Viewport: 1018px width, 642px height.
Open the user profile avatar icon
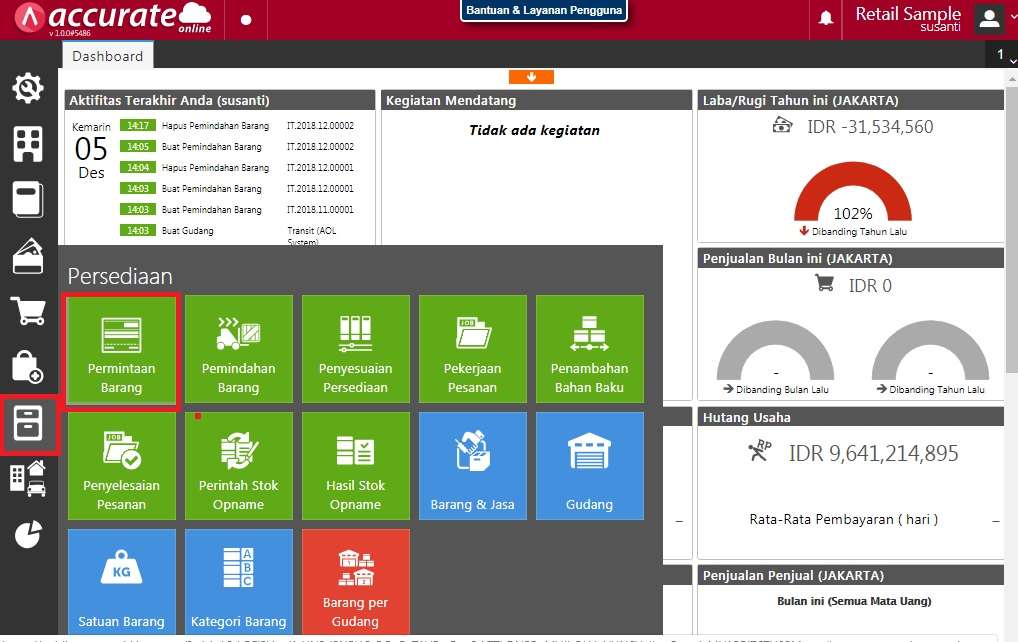click(x=989, y=19)
